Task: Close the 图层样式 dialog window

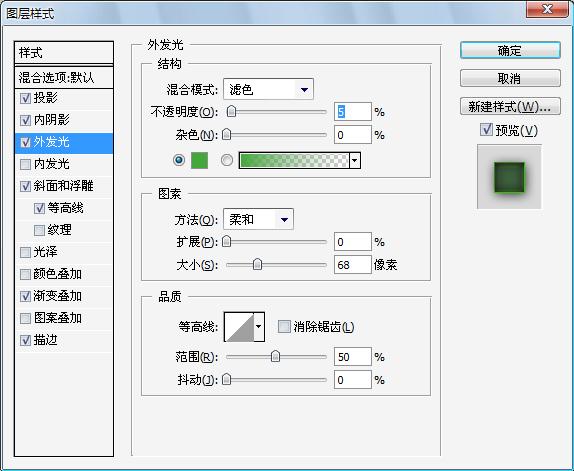Action: tap(547, 9)
